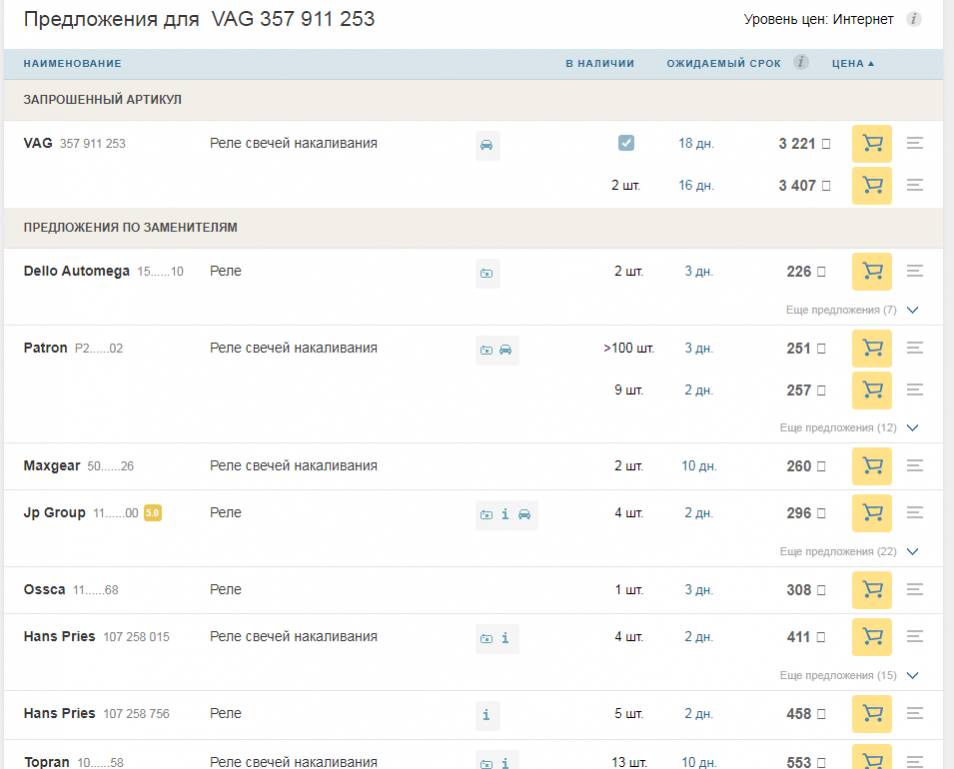Expand 15 more offers for Hans Pries
Screen dimensions: 954x769
848,676
